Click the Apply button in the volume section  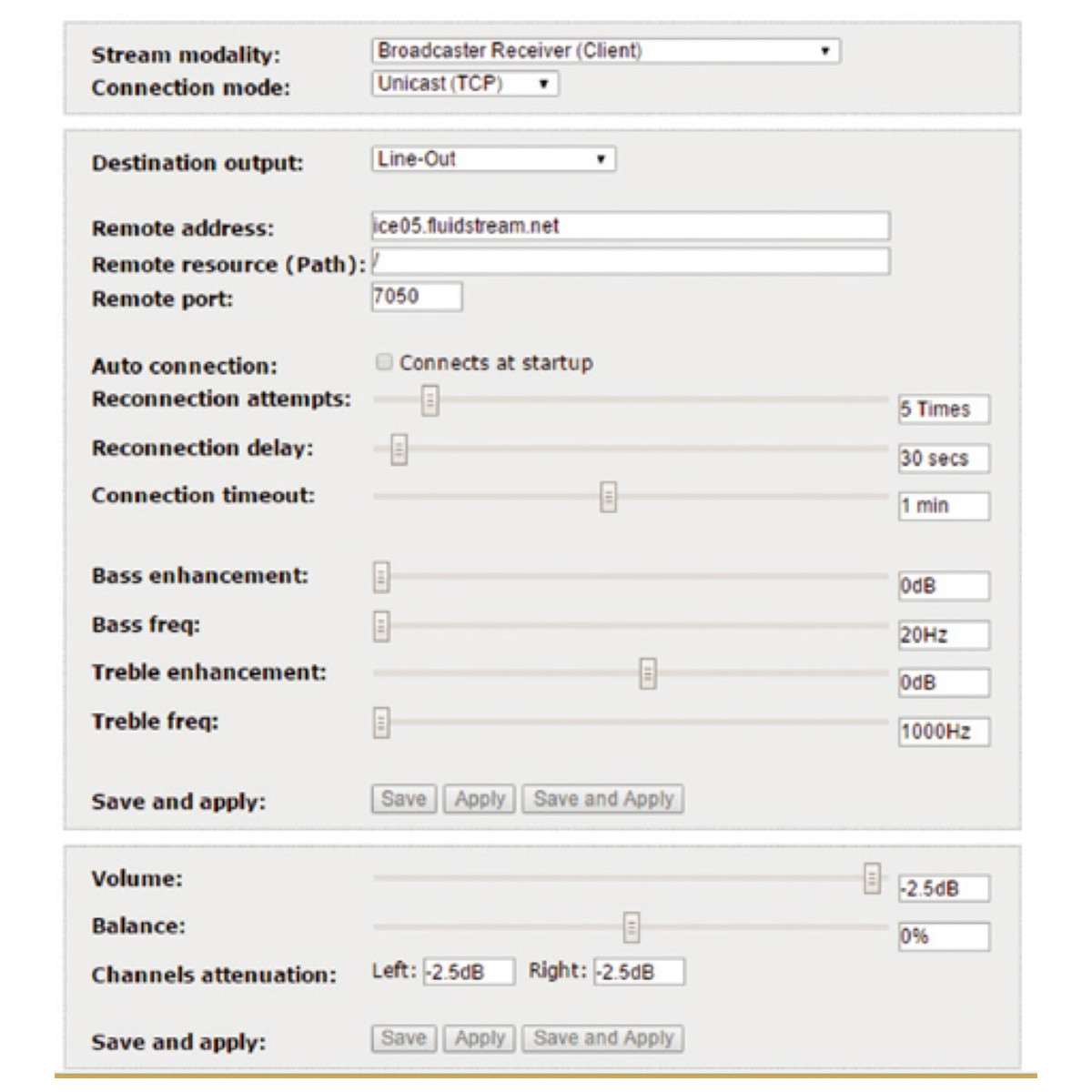point(480,1037)
